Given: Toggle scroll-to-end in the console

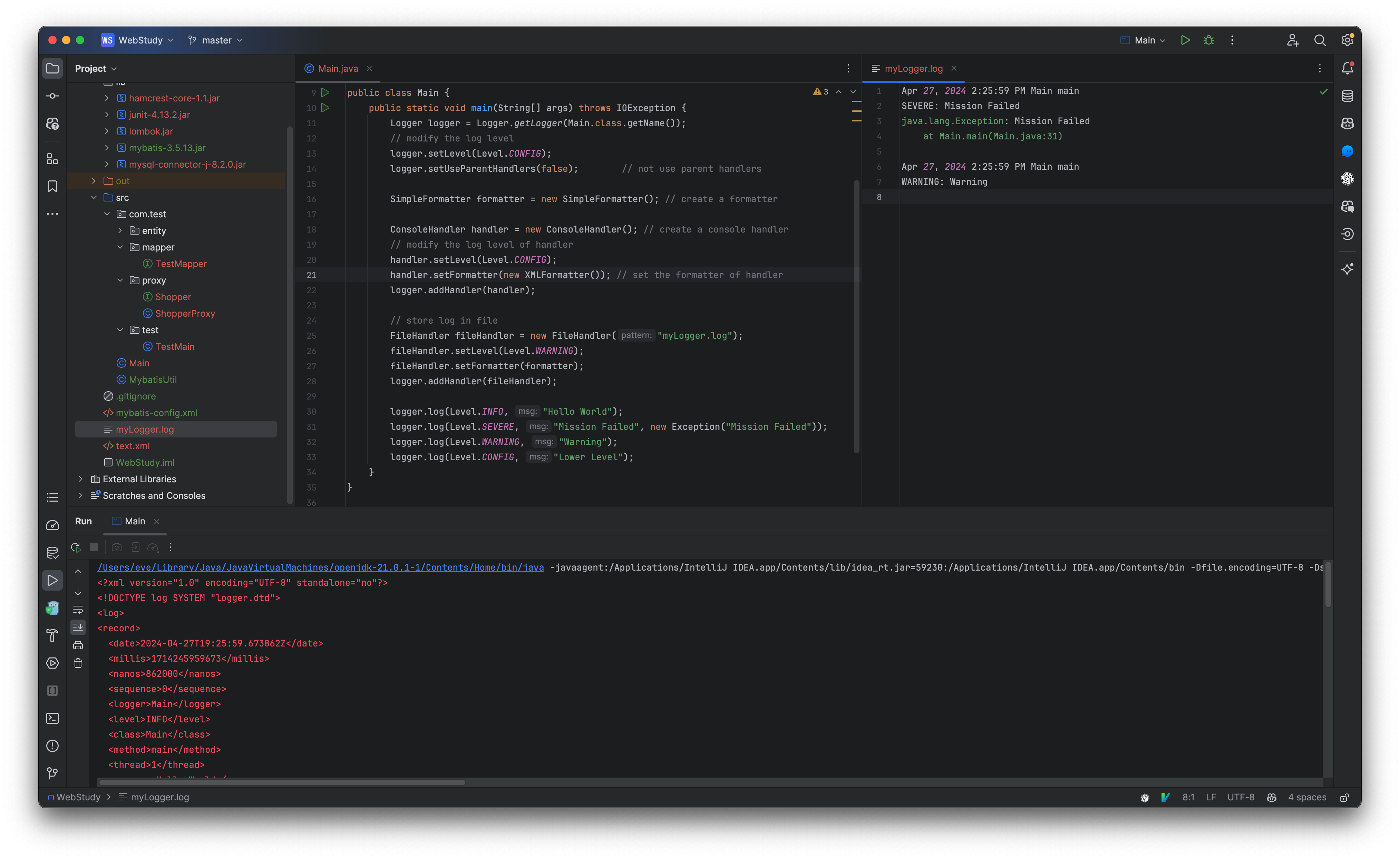Looking at the screenshot, I should pos(78,627).
